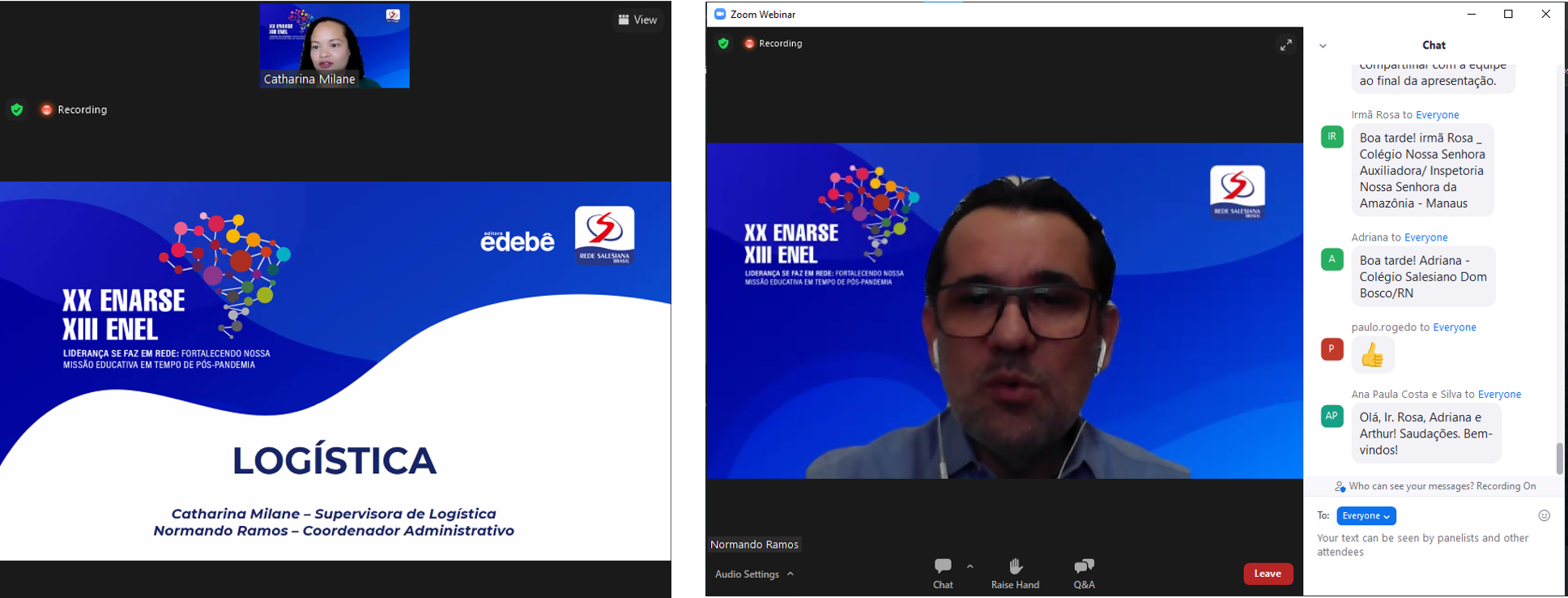The height and width of the screenshot is (598, 1568).
Task: Click 'Catharina Milane – Supervisora de Logística' text
Action: tap(334, 514)
